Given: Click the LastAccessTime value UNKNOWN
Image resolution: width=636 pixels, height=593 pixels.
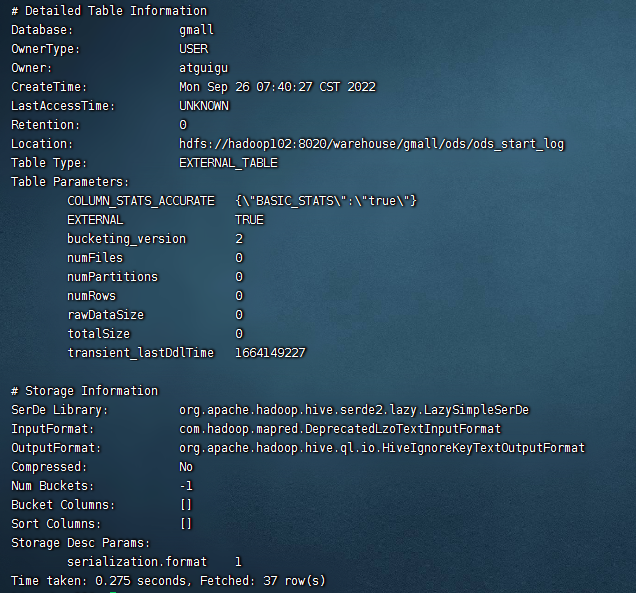Looking at the screenshot, I should point(203,106).
